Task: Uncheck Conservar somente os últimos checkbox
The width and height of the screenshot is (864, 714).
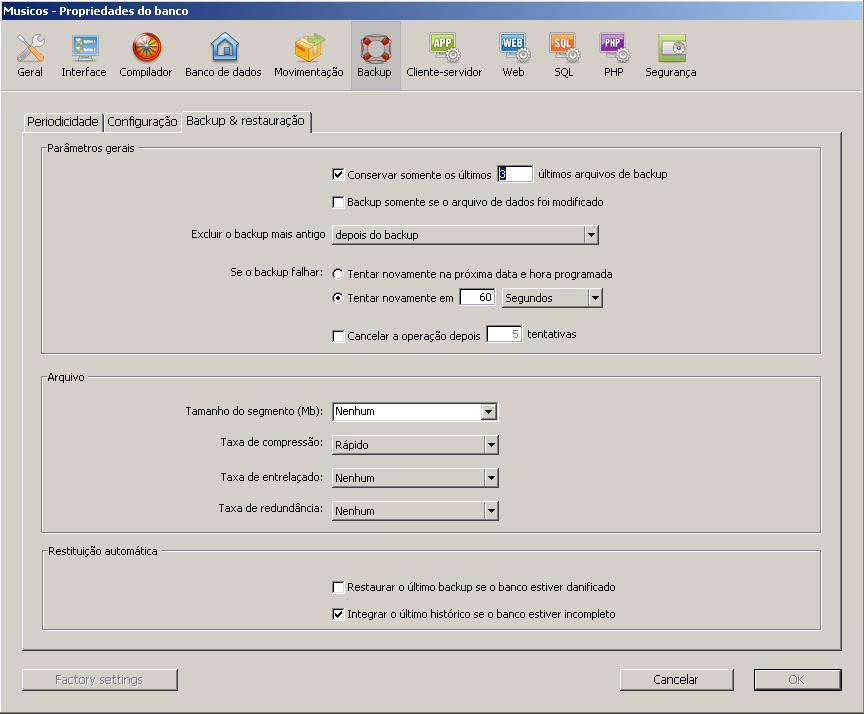Action: (338, 175)
